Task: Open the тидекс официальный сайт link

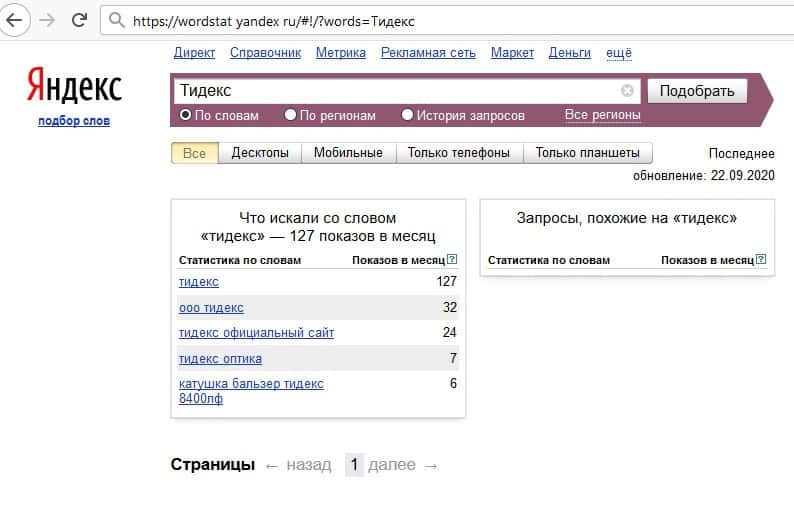Action: click(256, 333)
